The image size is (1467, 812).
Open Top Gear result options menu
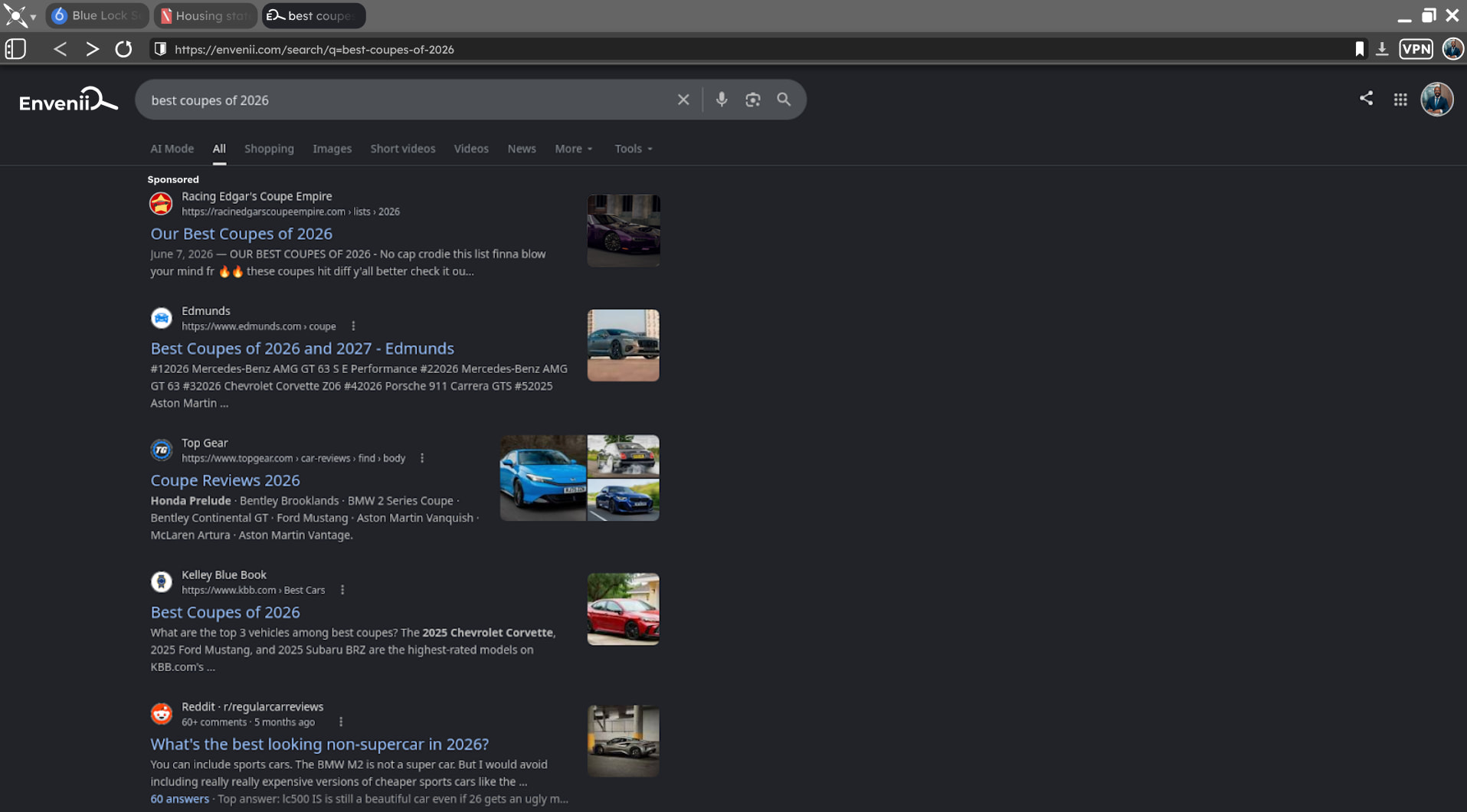coord(422,458)
